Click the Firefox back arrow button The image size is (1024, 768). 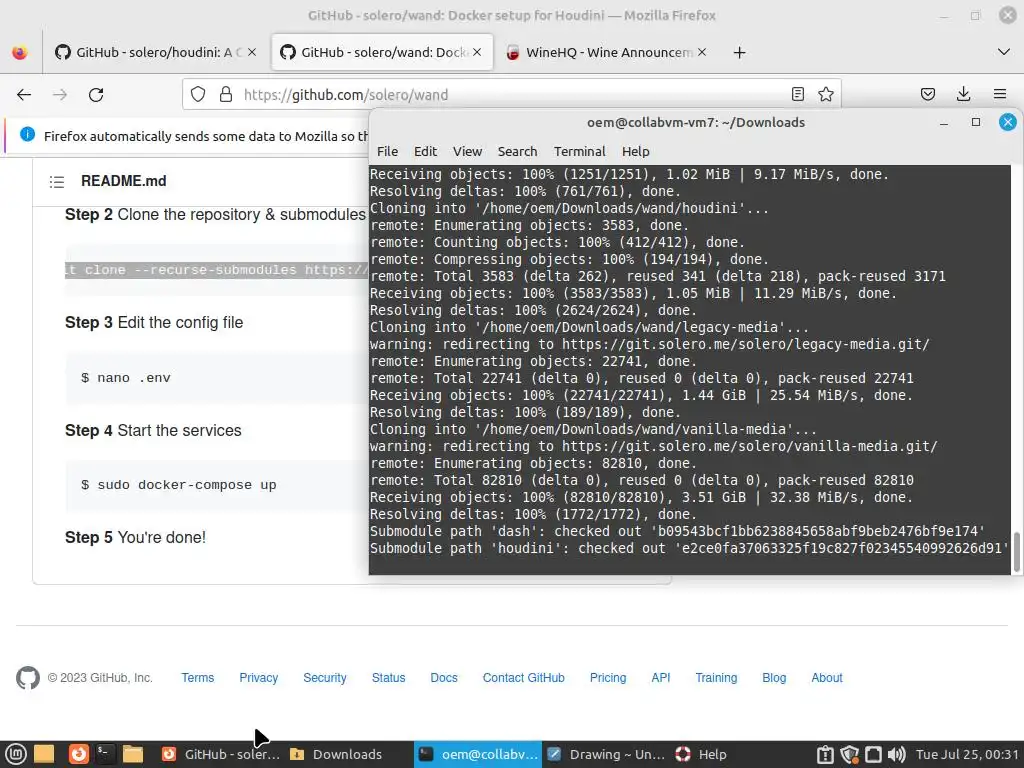[24, 95]
